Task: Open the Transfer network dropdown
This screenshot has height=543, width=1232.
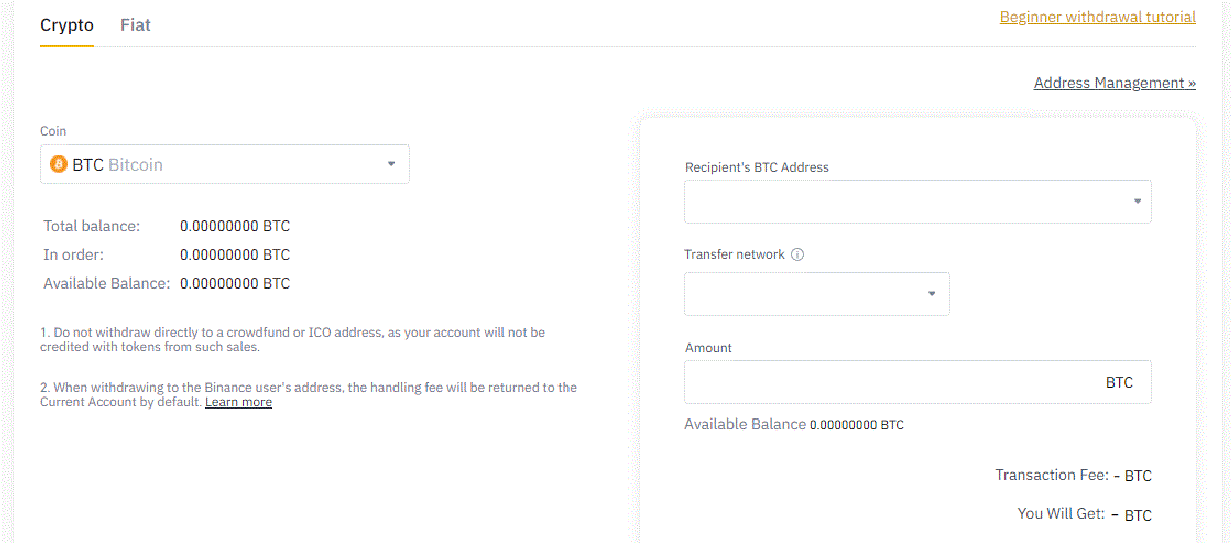Action: coord(817,294)
